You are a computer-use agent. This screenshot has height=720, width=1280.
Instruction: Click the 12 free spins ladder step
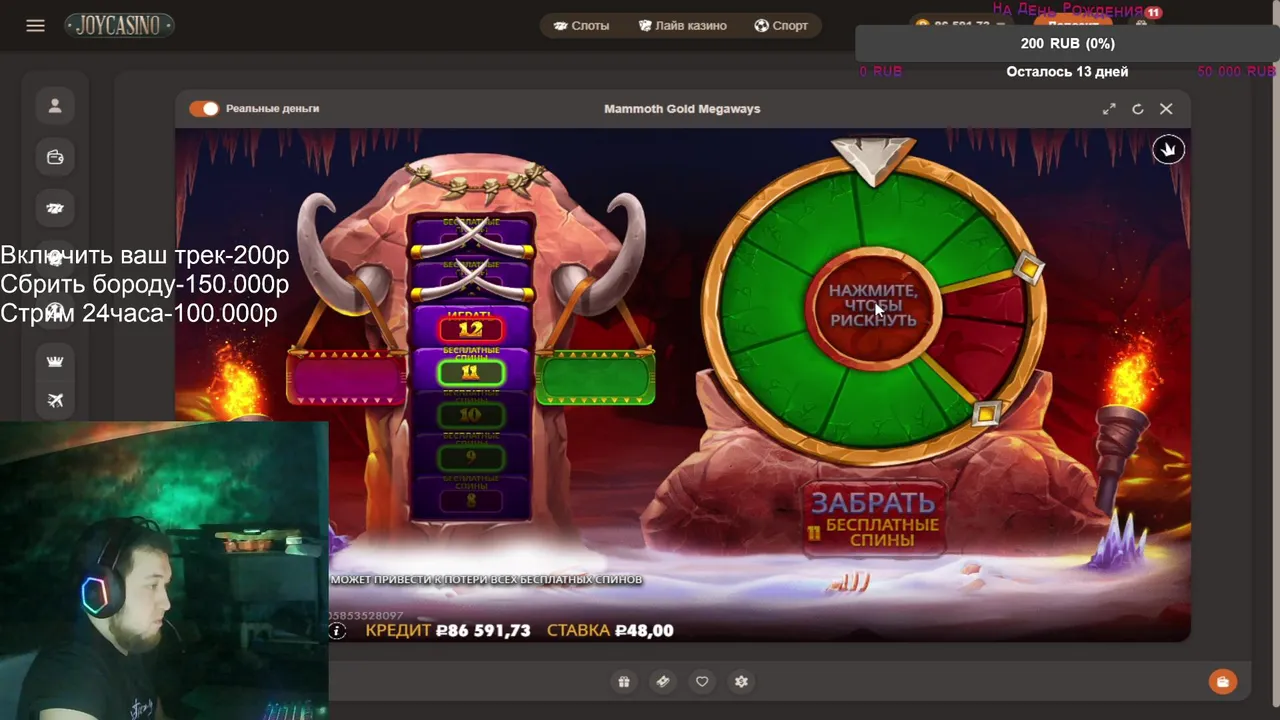coord(471,327)
